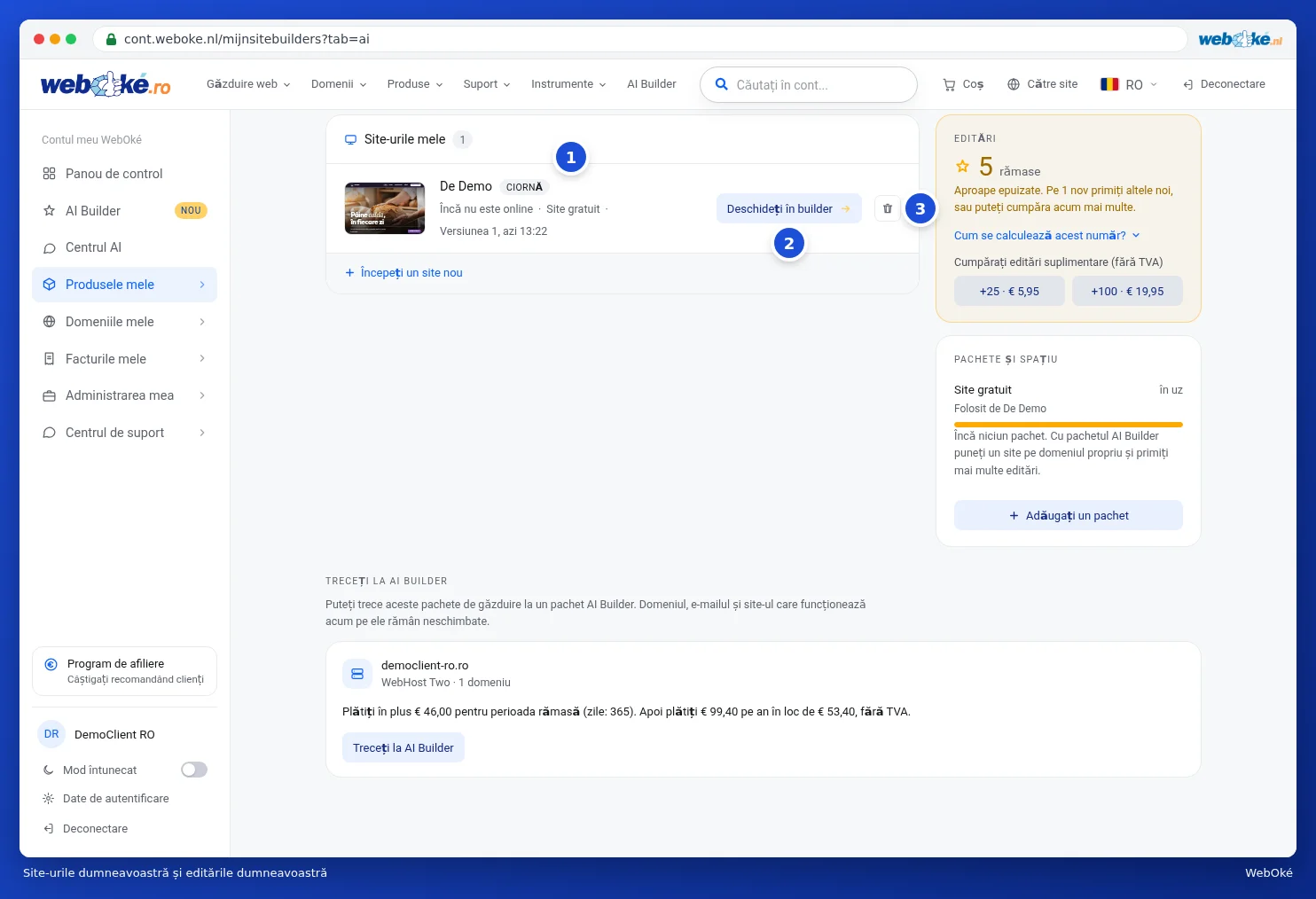Click the Căutați în cont search field

[x=809, y=85]
